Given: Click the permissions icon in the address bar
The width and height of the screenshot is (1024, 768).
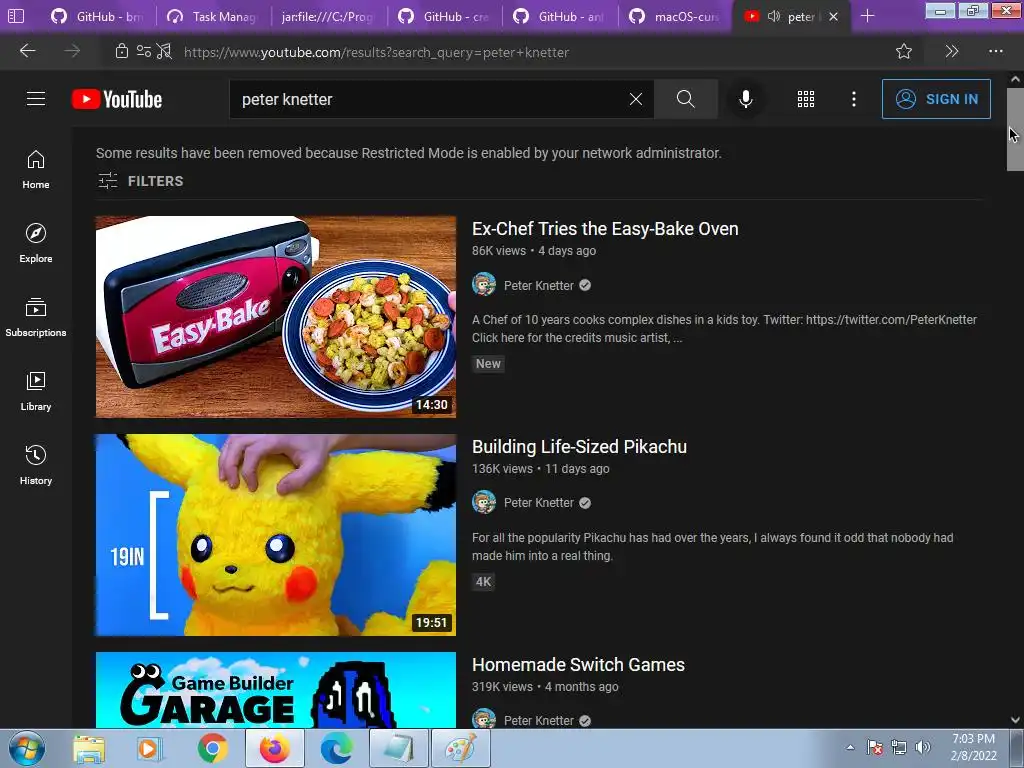Looking at the screenshot, I should (143, 51).
